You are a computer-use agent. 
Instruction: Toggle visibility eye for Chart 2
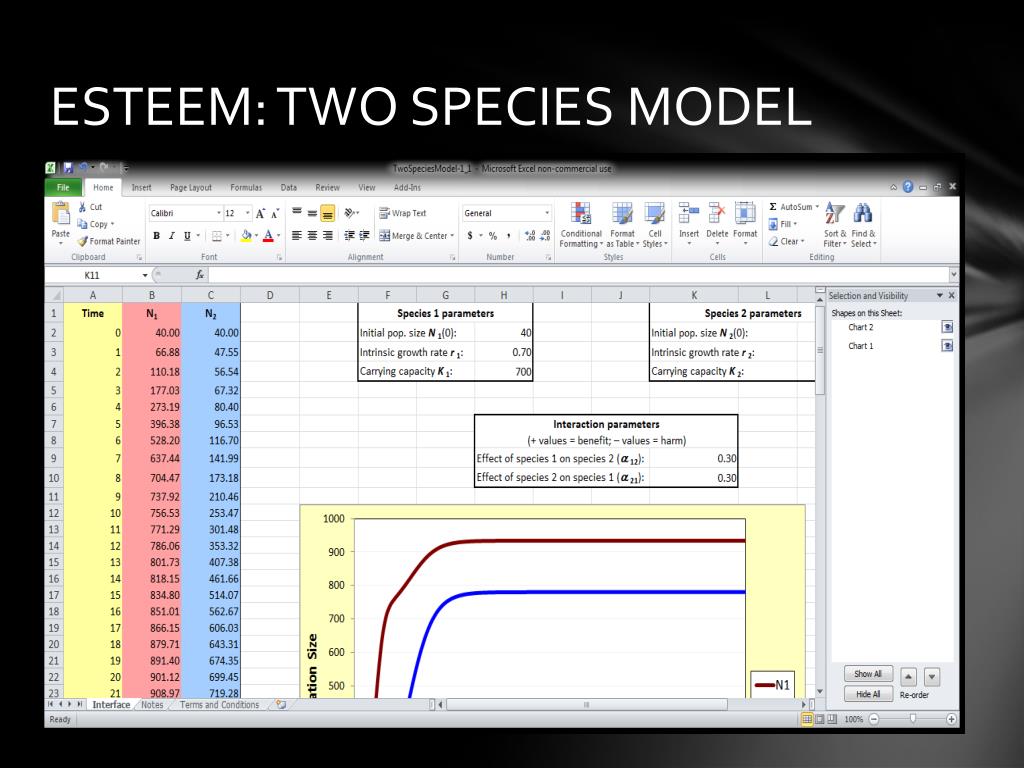point(947,327)
